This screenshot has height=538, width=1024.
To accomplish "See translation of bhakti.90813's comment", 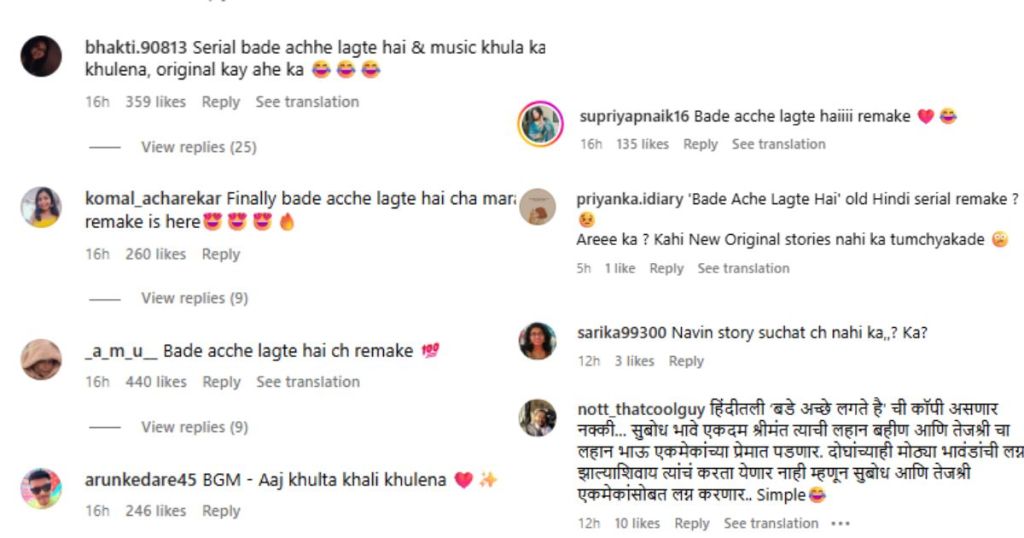I will 307,102.
